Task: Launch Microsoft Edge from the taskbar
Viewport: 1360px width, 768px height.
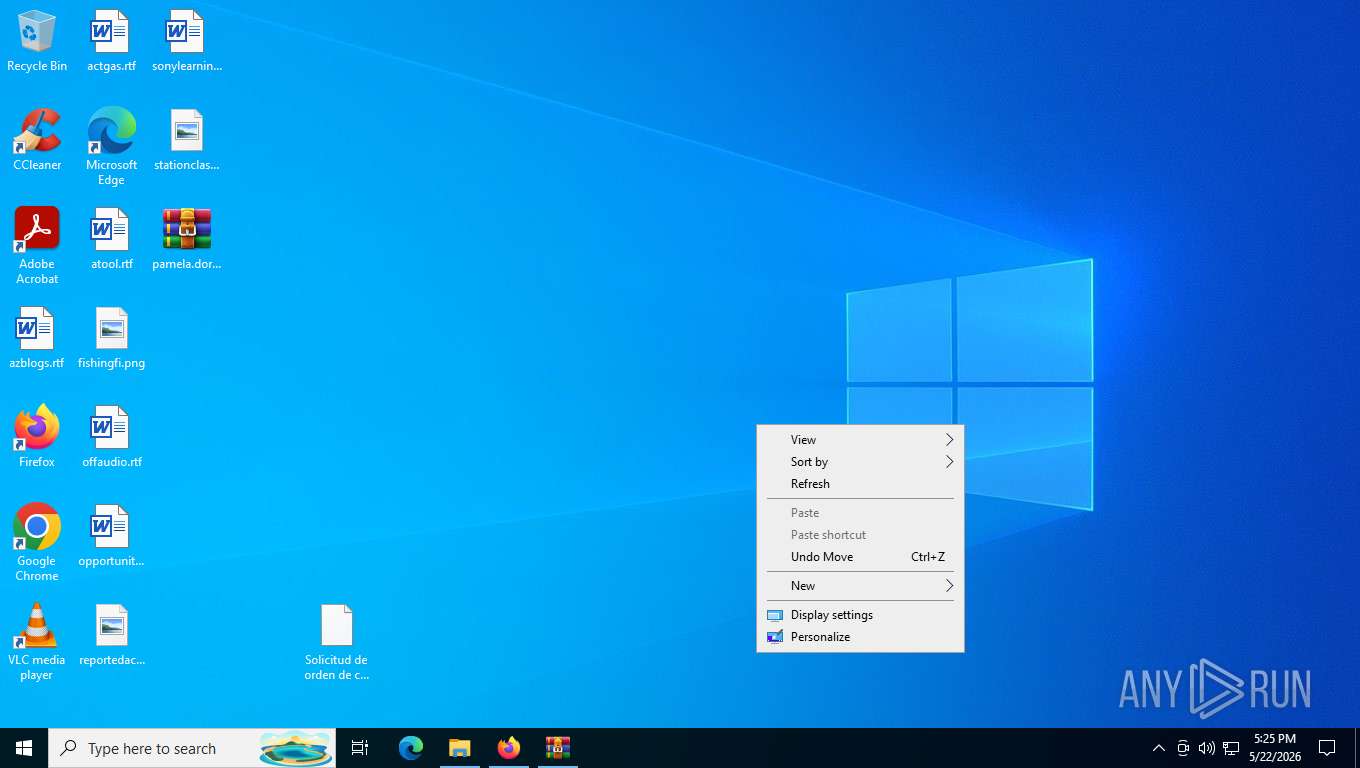Action: (411, 748)
